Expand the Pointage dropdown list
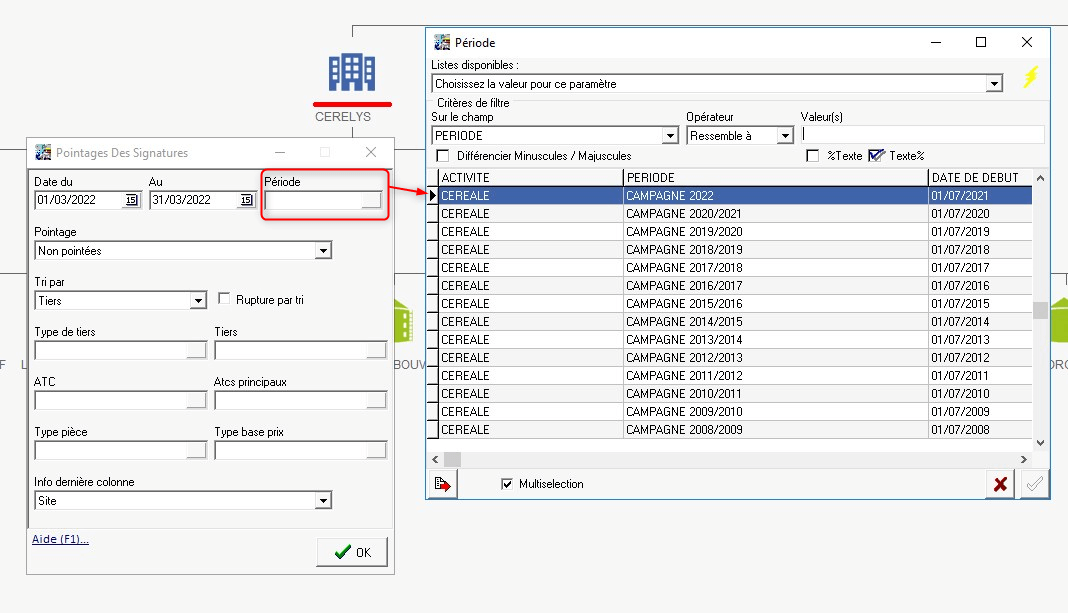Screen dimensions: 1068x613 point(322,251)
